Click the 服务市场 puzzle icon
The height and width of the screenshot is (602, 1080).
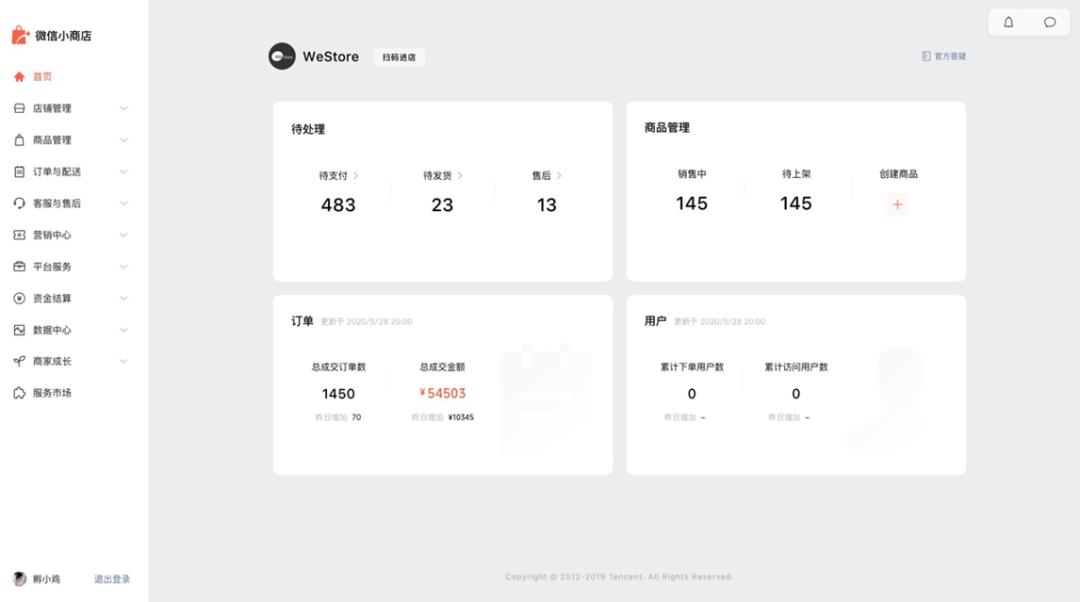(19, 393)
